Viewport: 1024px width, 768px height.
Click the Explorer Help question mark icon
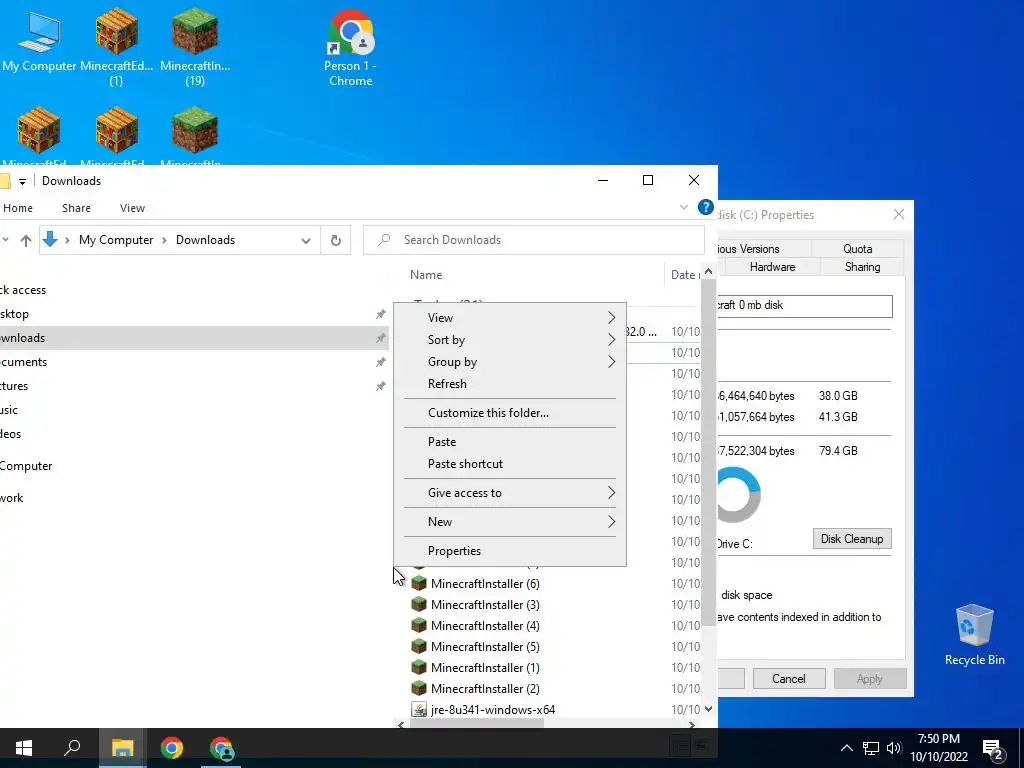[705, 207]
